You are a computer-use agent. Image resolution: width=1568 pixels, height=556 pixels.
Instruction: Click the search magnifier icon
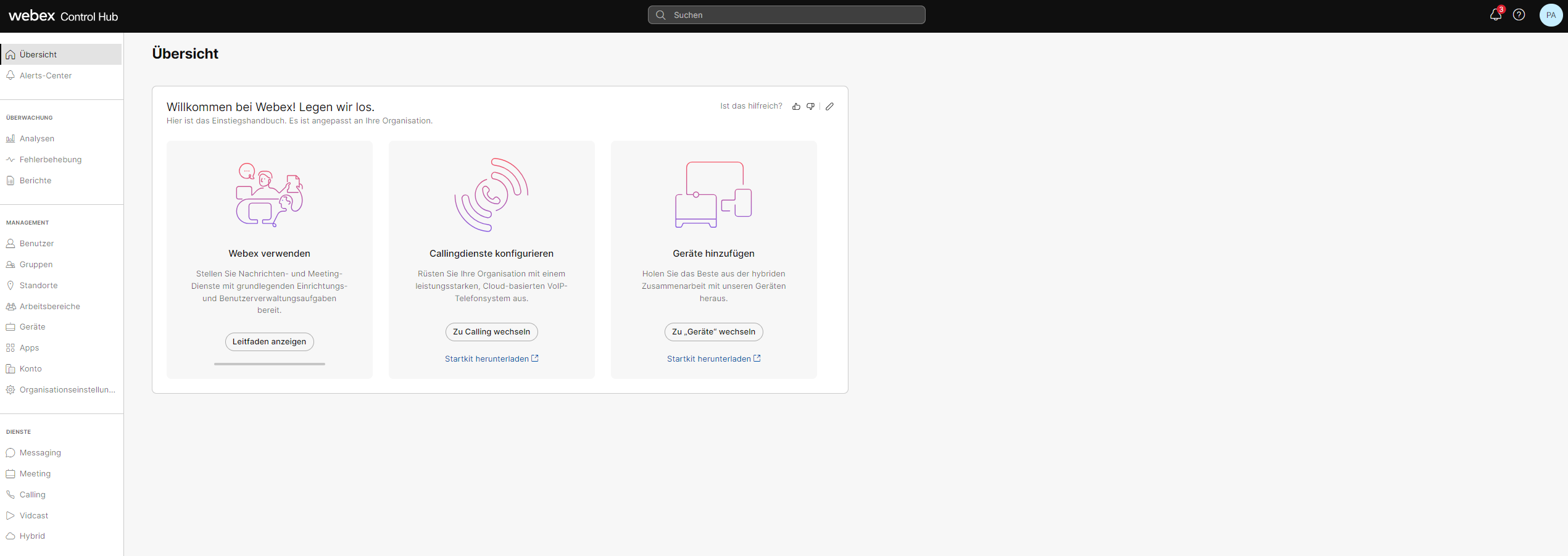pyautogui.click(x=661, y=15)
